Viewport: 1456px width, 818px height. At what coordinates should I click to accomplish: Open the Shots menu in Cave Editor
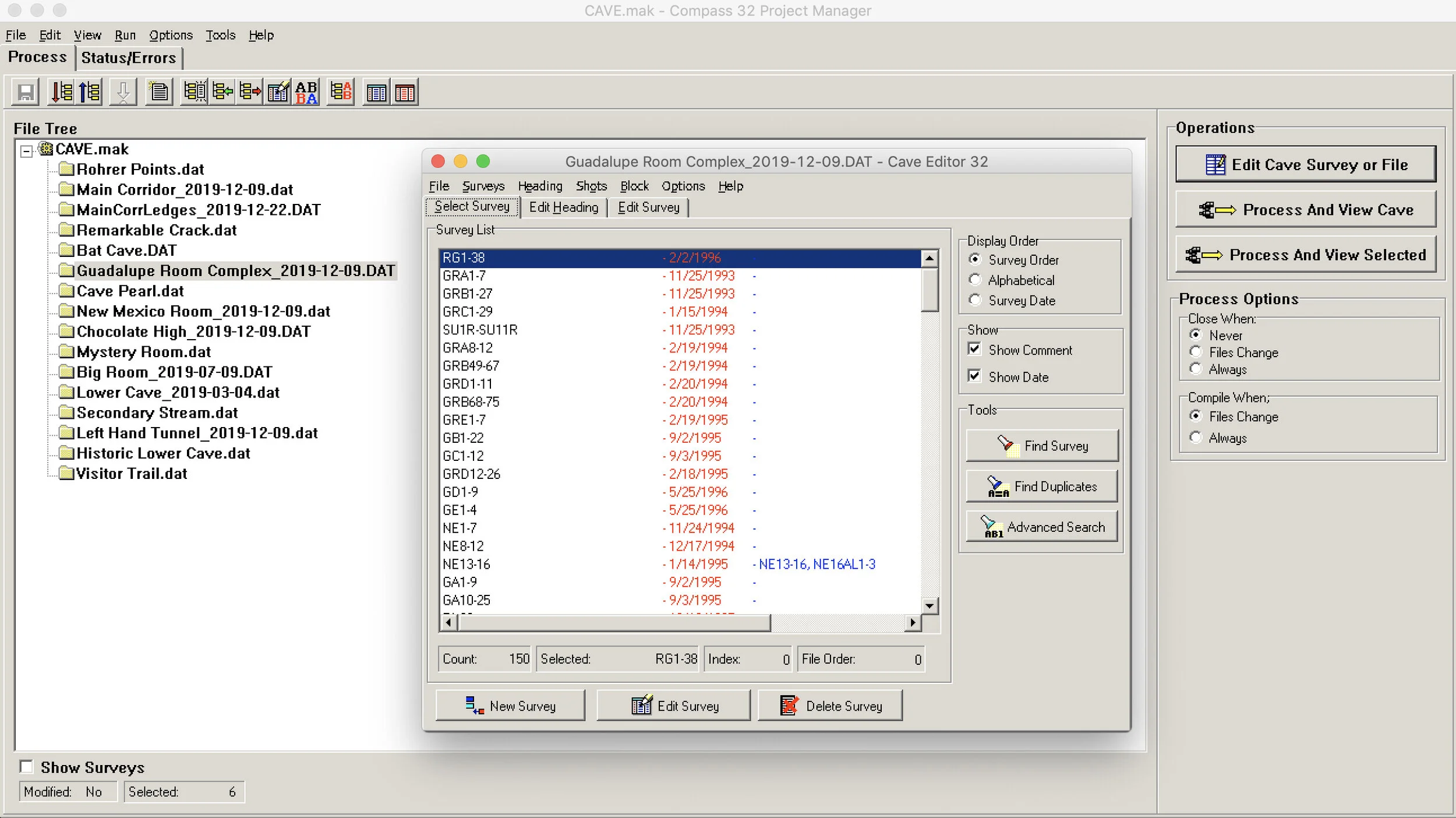click(591, 186)
